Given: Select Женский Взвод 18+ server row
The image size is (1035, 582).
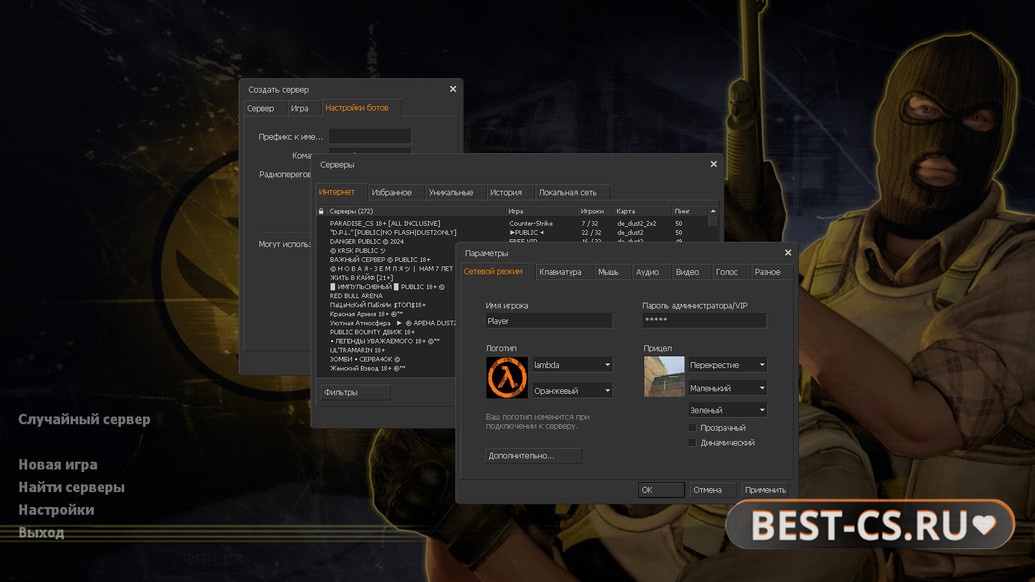Looking at the screenshot, I should pos(387,368).
